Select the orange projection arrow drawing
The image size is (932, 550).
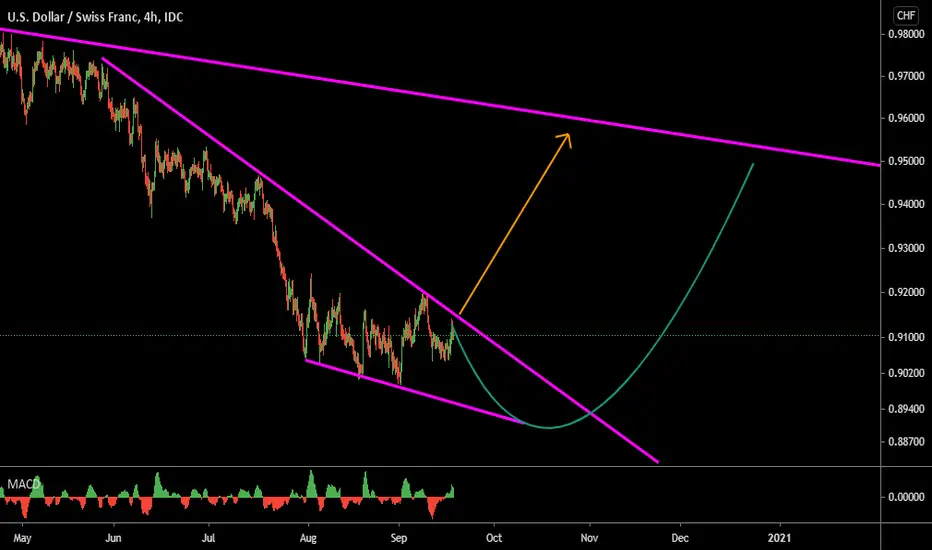[514, 224]
